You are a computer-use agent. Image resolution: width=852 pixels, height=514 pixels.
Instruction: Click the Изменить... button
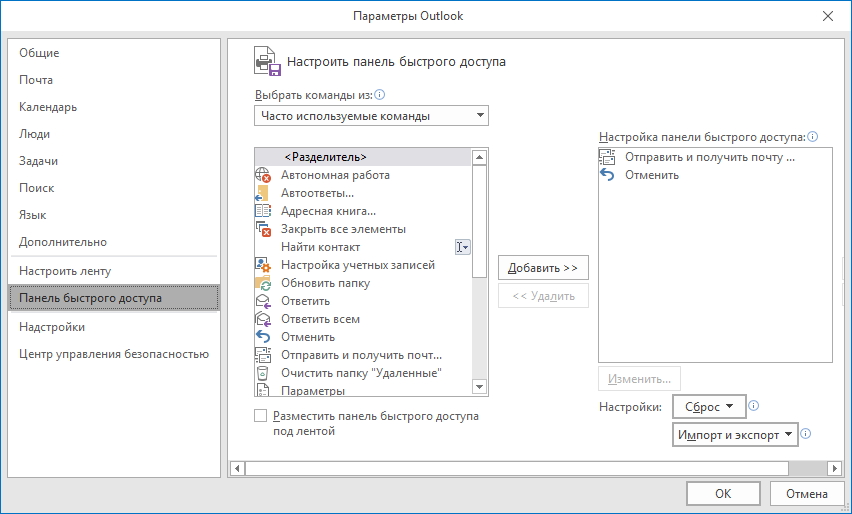tap(640, 379)
